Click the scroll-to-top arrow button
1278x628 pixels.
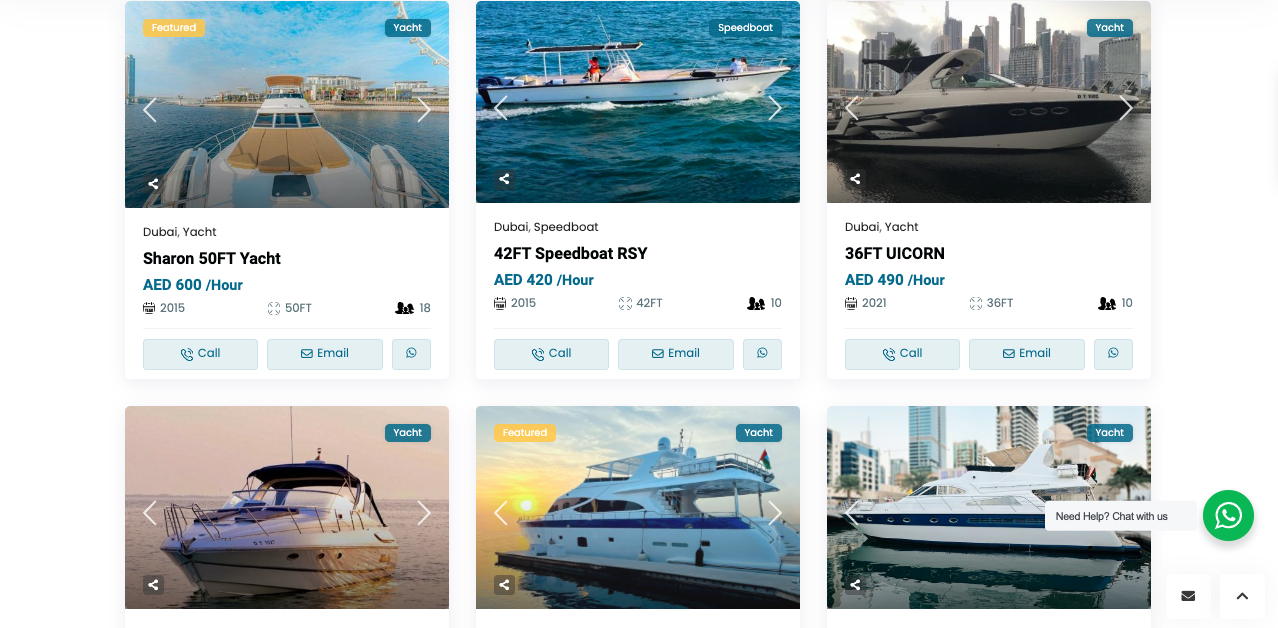click(x=1242, y=596)
